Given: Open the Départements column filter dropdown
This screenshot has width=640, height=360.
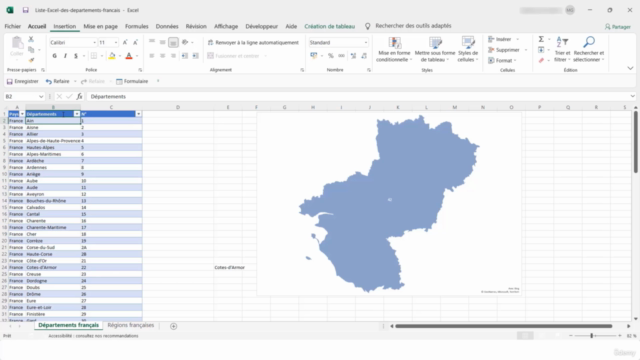Looking at the screenshot, I should pos(77,114).
